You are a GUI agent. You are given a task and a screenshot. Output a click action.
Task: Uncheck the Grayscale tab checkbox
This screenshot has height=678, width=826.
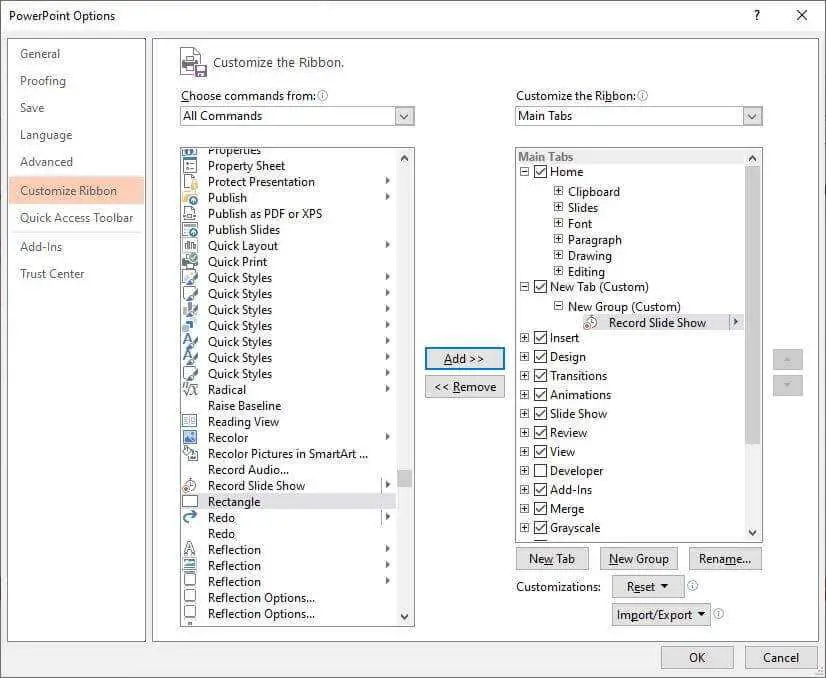pos(540,527)
